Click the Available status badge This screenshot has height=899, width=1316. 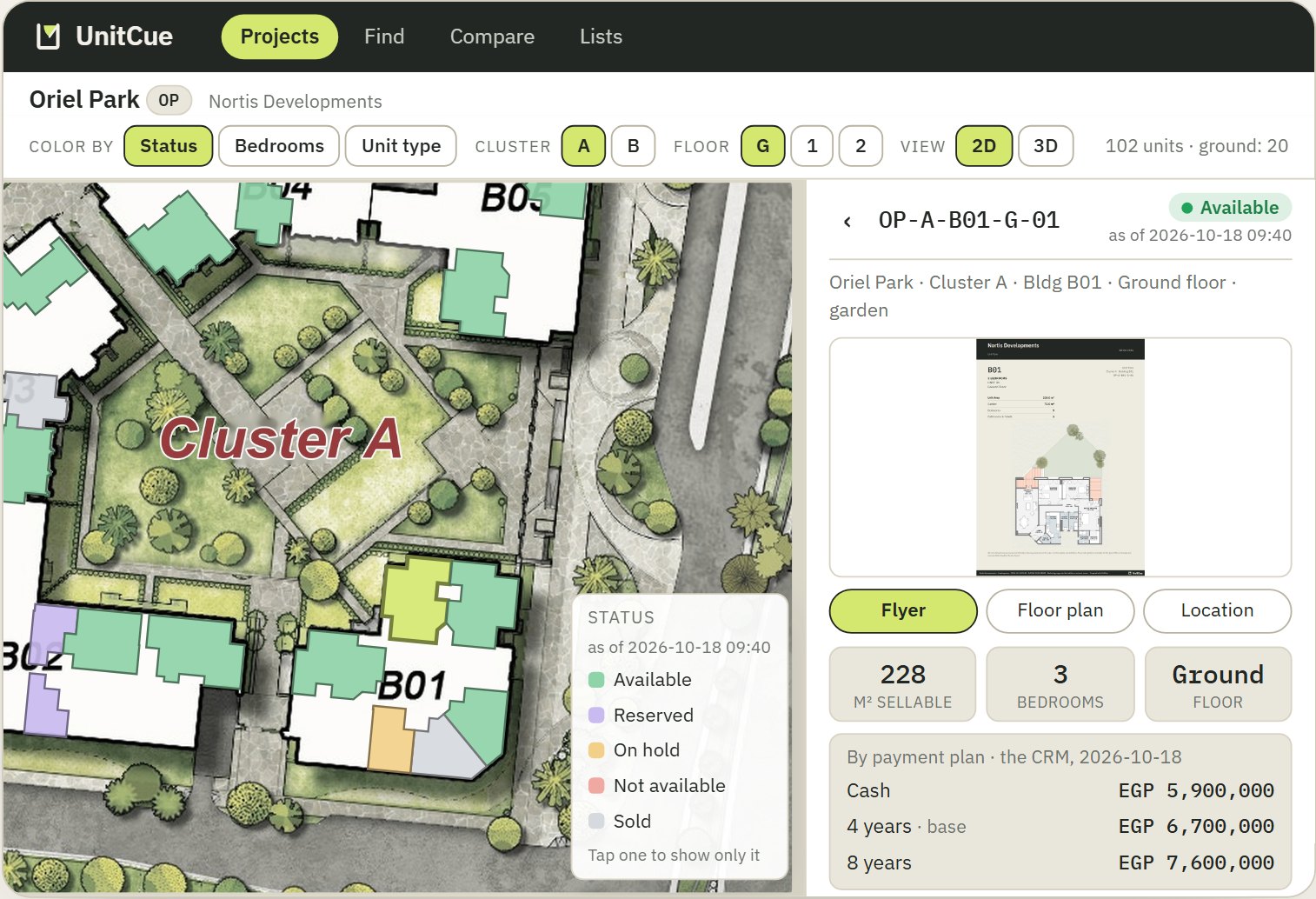1230,208
